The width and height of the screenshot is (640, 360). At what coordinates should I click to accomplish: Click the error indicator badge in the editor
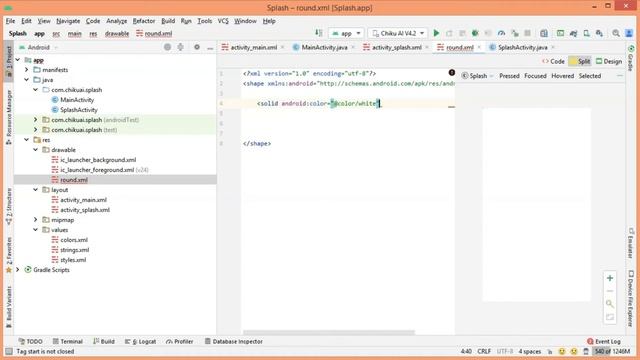451,73
